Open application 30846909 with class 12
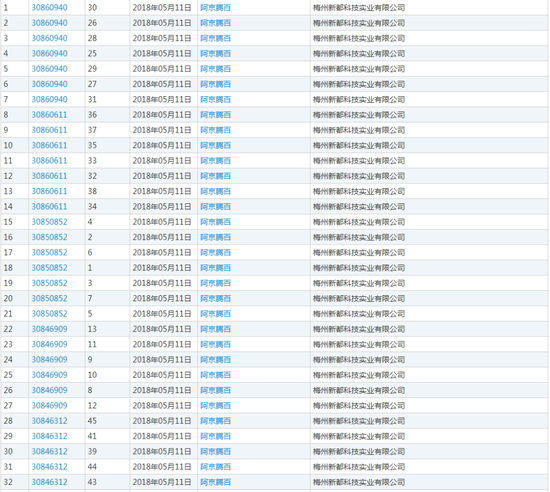Viewport: 550px width, 492px height. click(x=49, y=405)
